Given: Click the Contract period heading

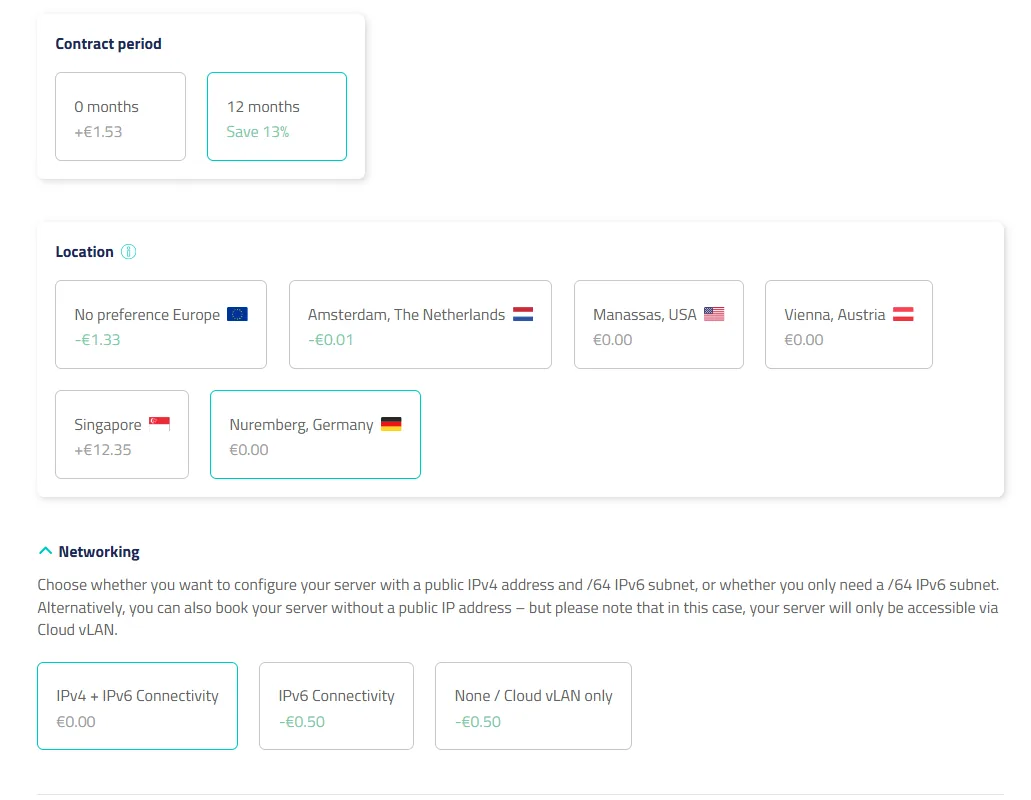Looking at the screenshot, I should click(108, 44).
